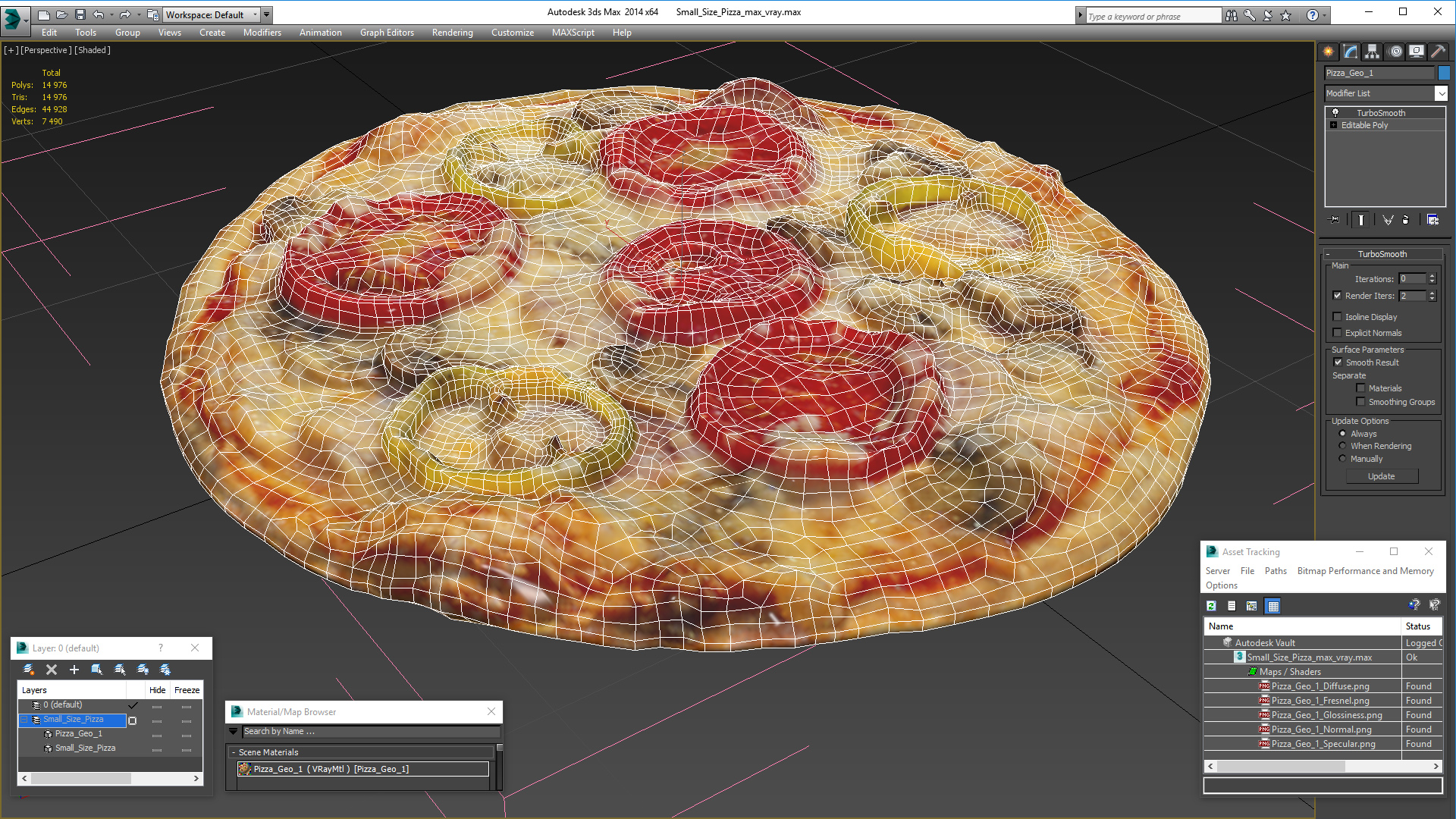Select the When Rendering radio button
This screenshot has width=1456, height=819.
click(x=1342, y=446)
